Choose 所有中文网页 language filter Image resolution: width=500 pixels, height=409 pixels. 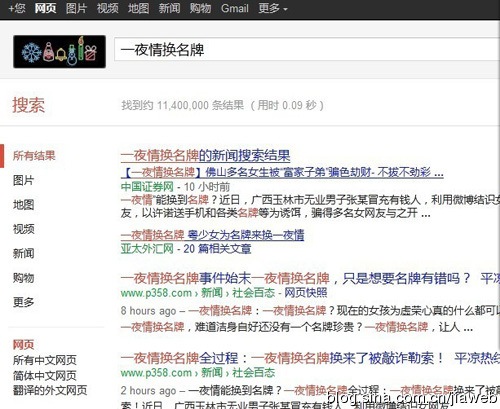[x=45, y=360]
